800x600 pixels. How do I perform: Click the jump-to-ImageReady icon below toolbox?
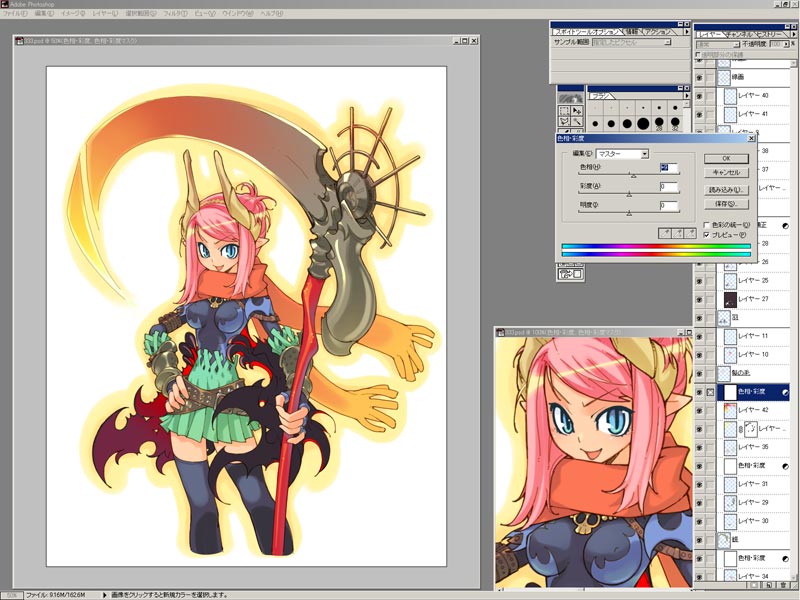(570, 274)
